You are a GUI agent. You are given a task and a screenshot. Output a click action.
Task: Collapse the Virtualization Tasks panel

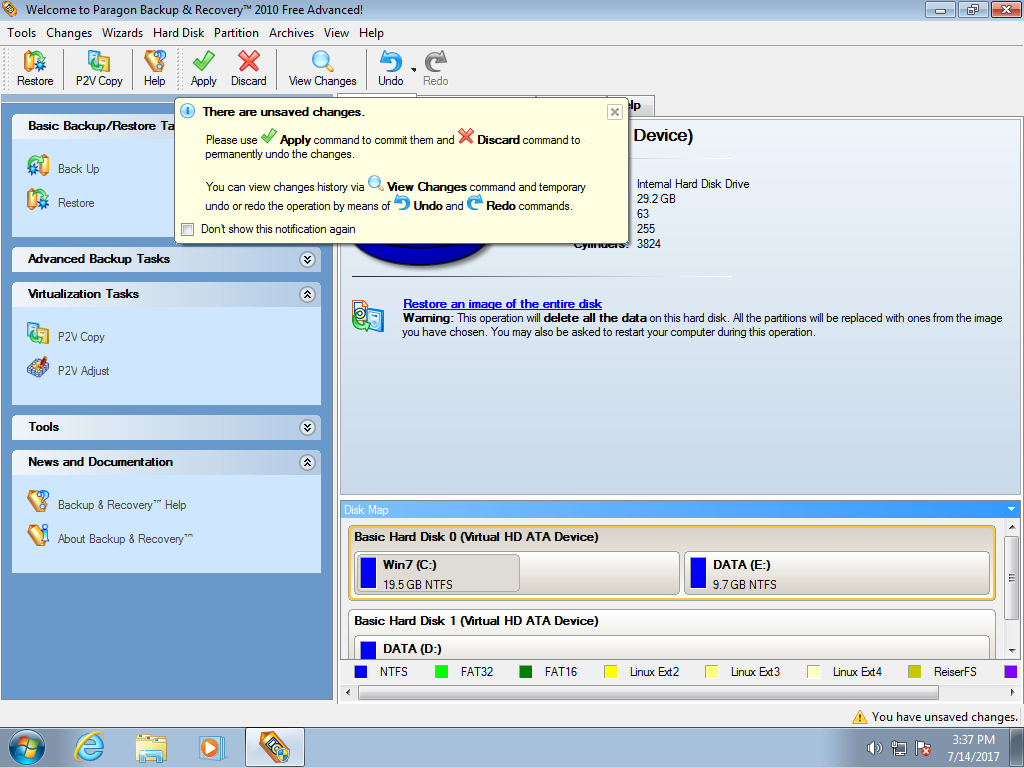point(307,295)
